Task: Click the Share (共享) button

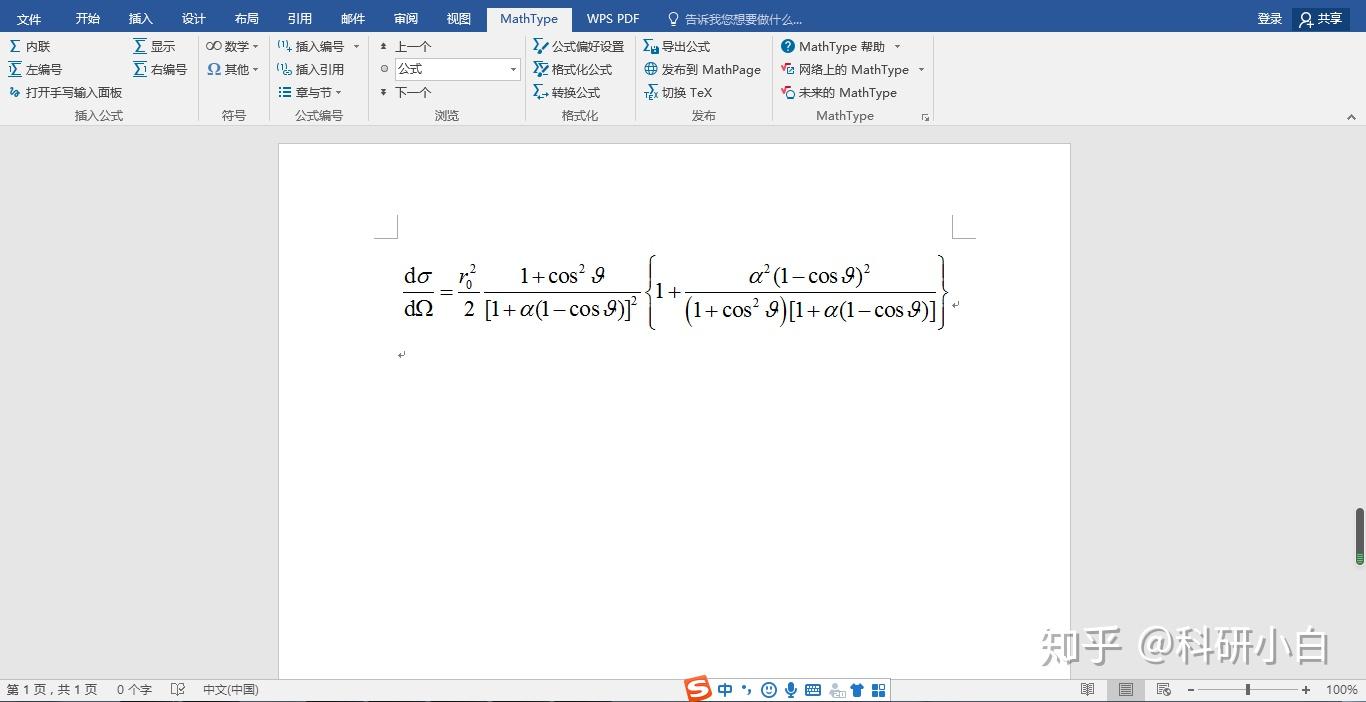Action: (1321, 19)
